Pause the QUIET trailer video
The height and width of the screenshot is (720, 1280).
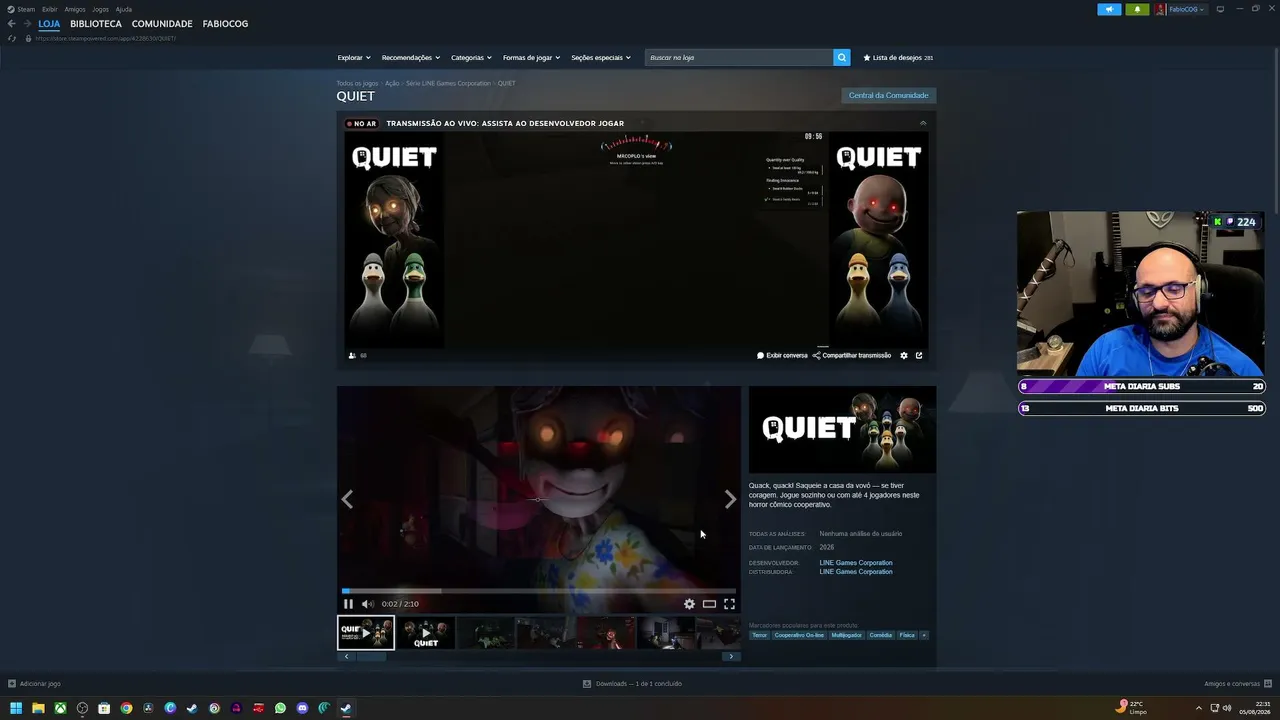coord(348,604)
